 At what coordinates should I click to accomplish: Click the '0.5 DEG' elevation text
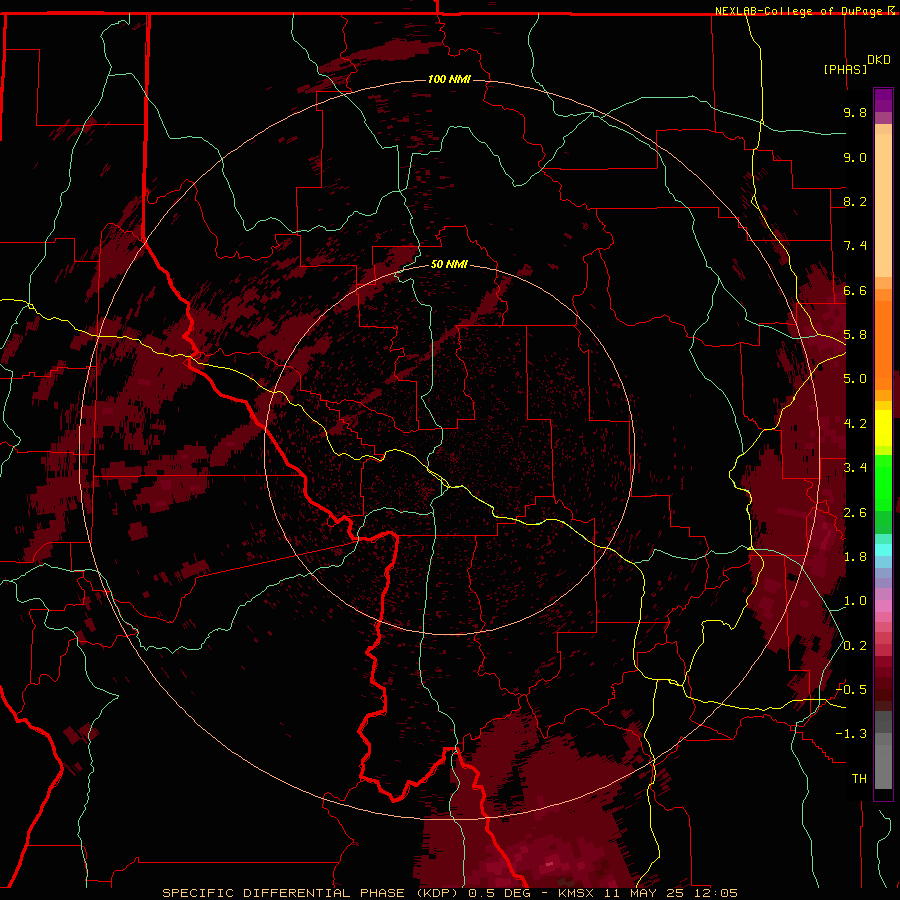click(499, 893)
